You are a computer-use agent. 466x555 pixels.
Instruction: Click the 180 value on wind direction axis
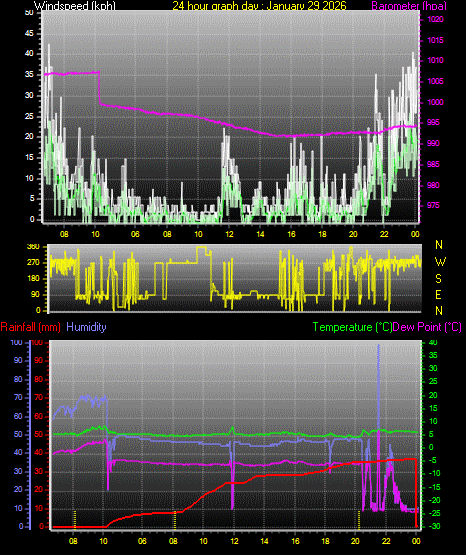click(x=33, y=279)
